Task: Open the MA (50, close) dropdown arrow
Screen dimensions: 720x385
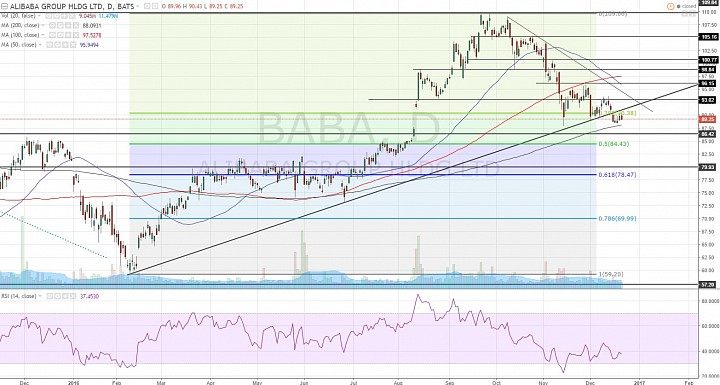Action: (x=40, y=45)
